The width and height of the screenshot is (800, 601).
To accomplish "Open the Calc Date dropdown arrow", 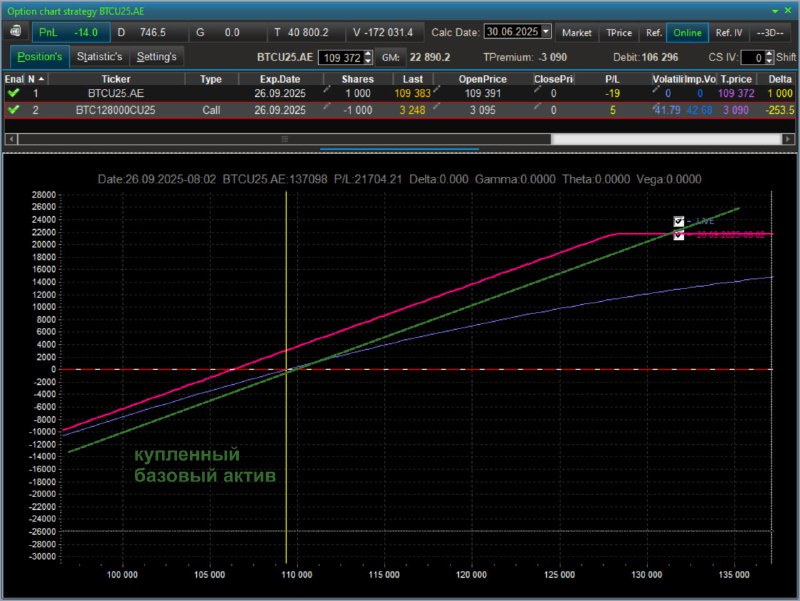I will [546, 31].
